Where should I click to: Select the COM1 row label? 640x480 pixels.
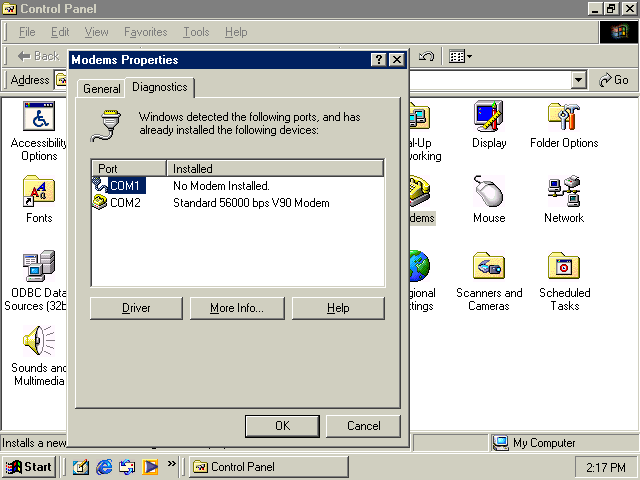click(127, 186)
